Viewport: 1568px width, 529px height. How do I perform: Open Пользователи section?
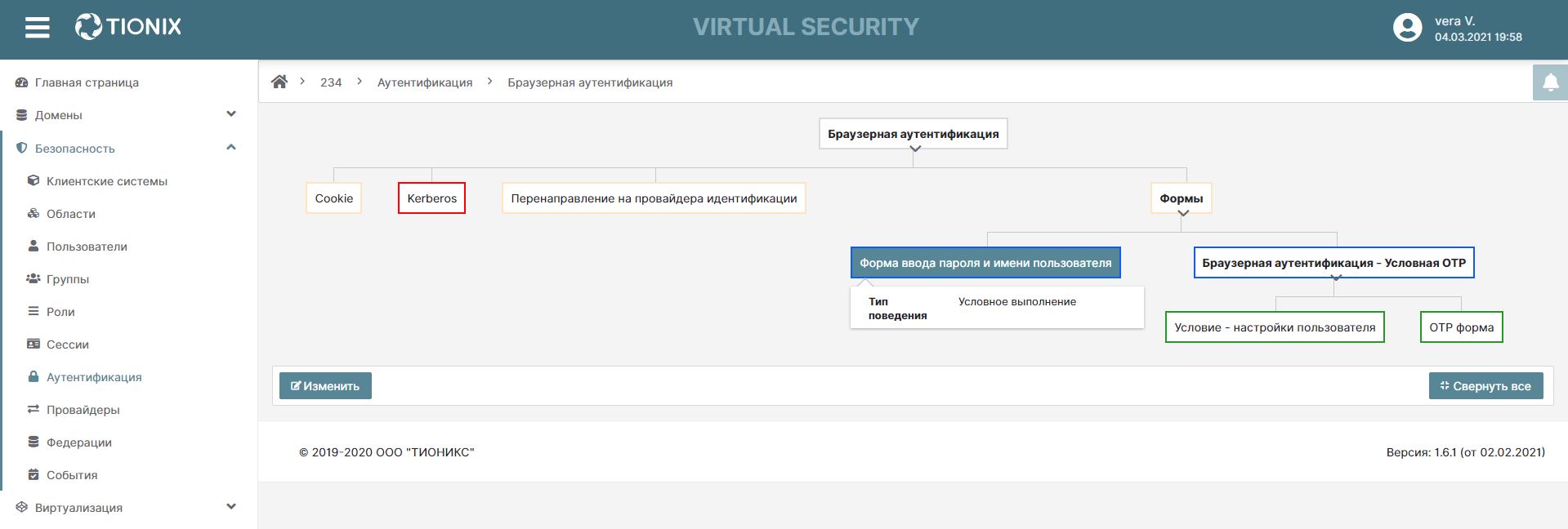(87, 247)
